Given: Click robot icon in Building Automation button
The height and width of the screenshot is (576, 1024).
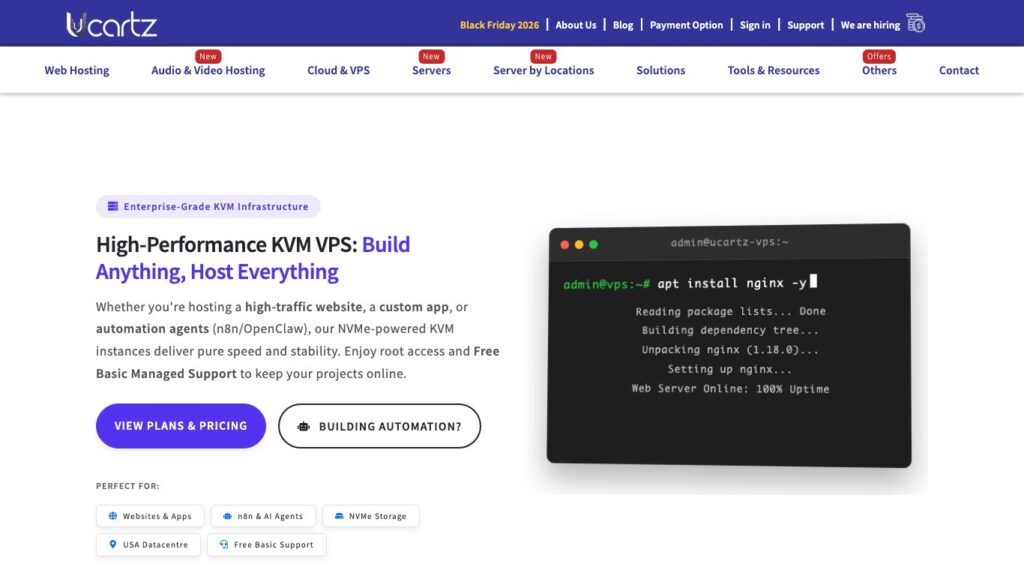Looking at the screenshot, I should (304, 426).
